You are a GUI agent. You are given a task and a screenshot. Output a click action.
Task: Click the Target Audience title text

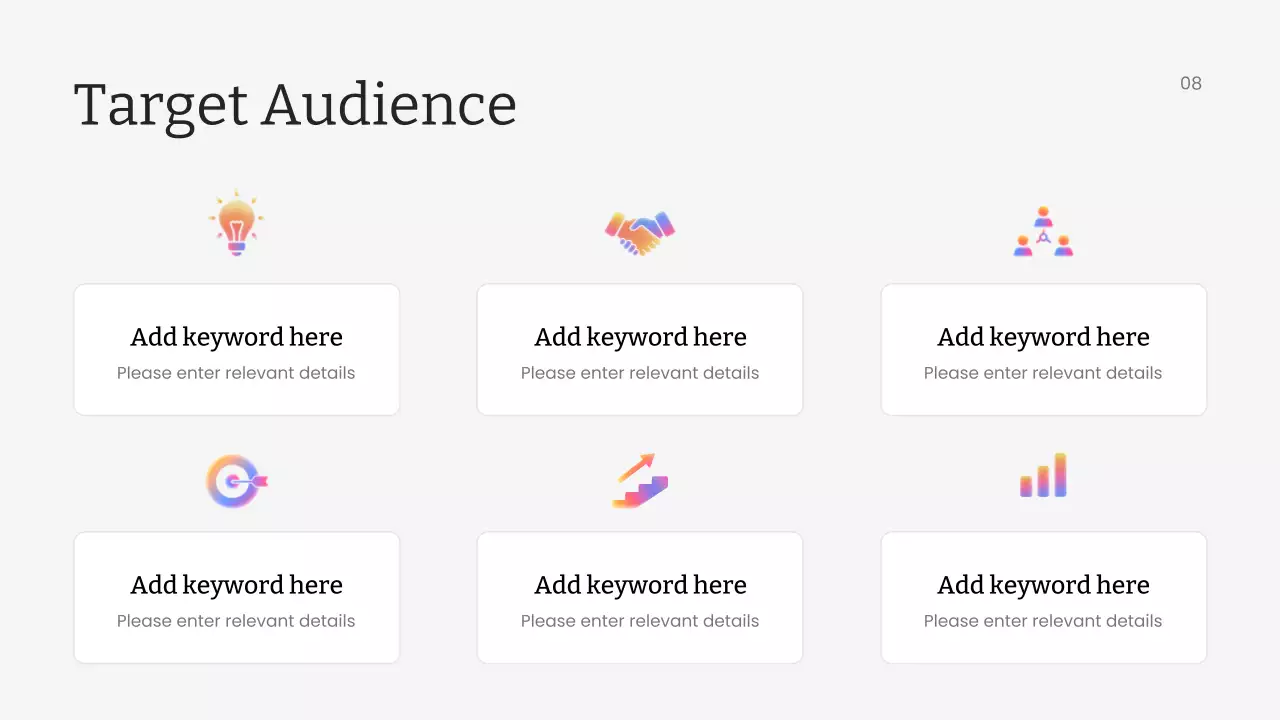(x=295, y=105)
